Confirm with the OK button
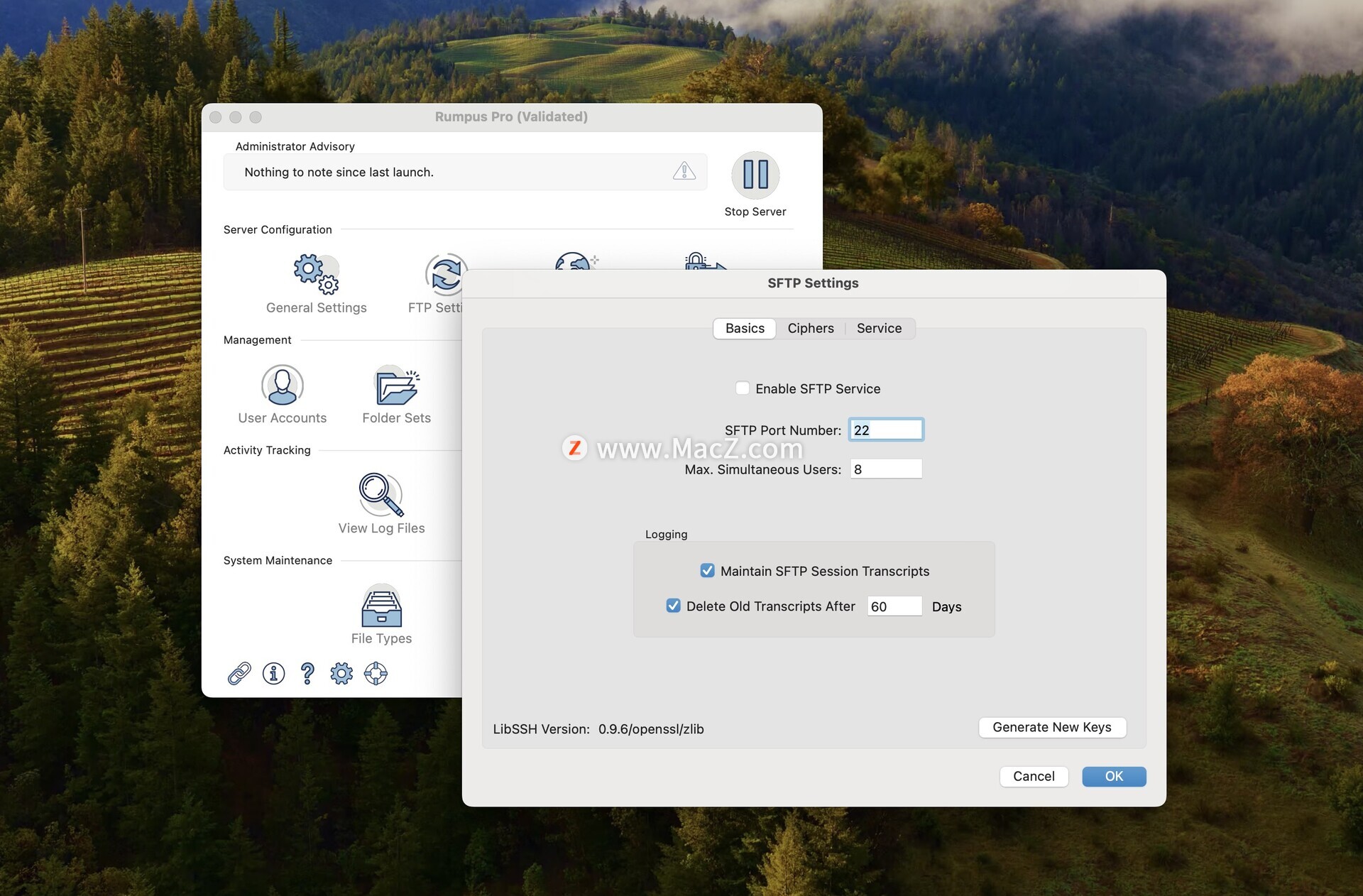1363x896 pixels. 1114,776
